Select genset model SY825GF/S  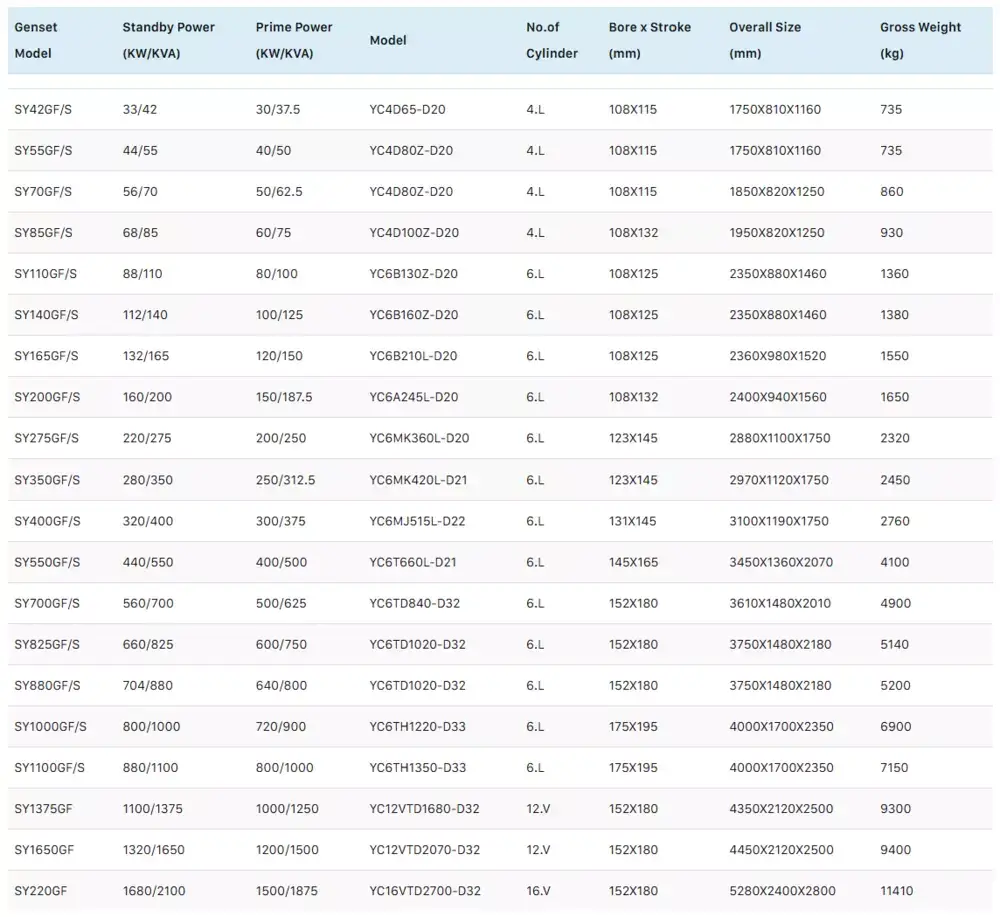47,644
